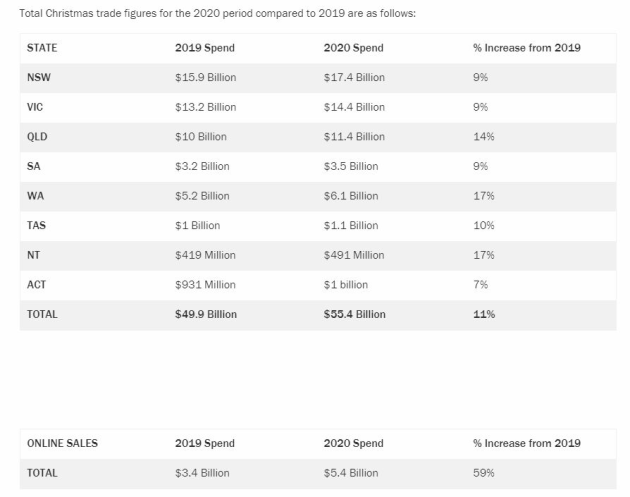Select the SA row label
This screenshot has width=630, height=497.
33,166
